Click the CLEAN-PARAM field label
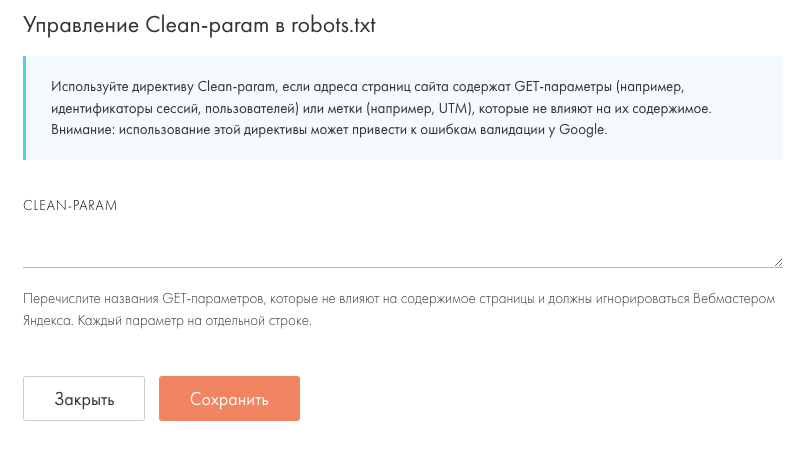 coord(70,205)
